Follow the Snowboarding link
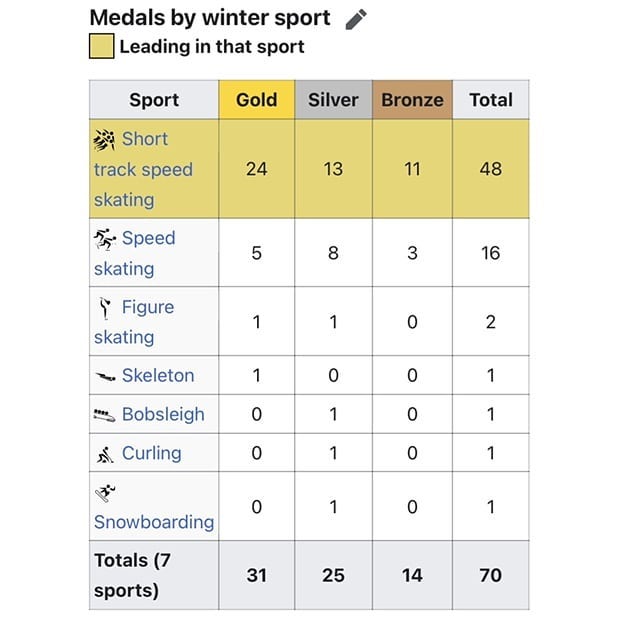This screenshot has height=618, width=618. point(154,522)
